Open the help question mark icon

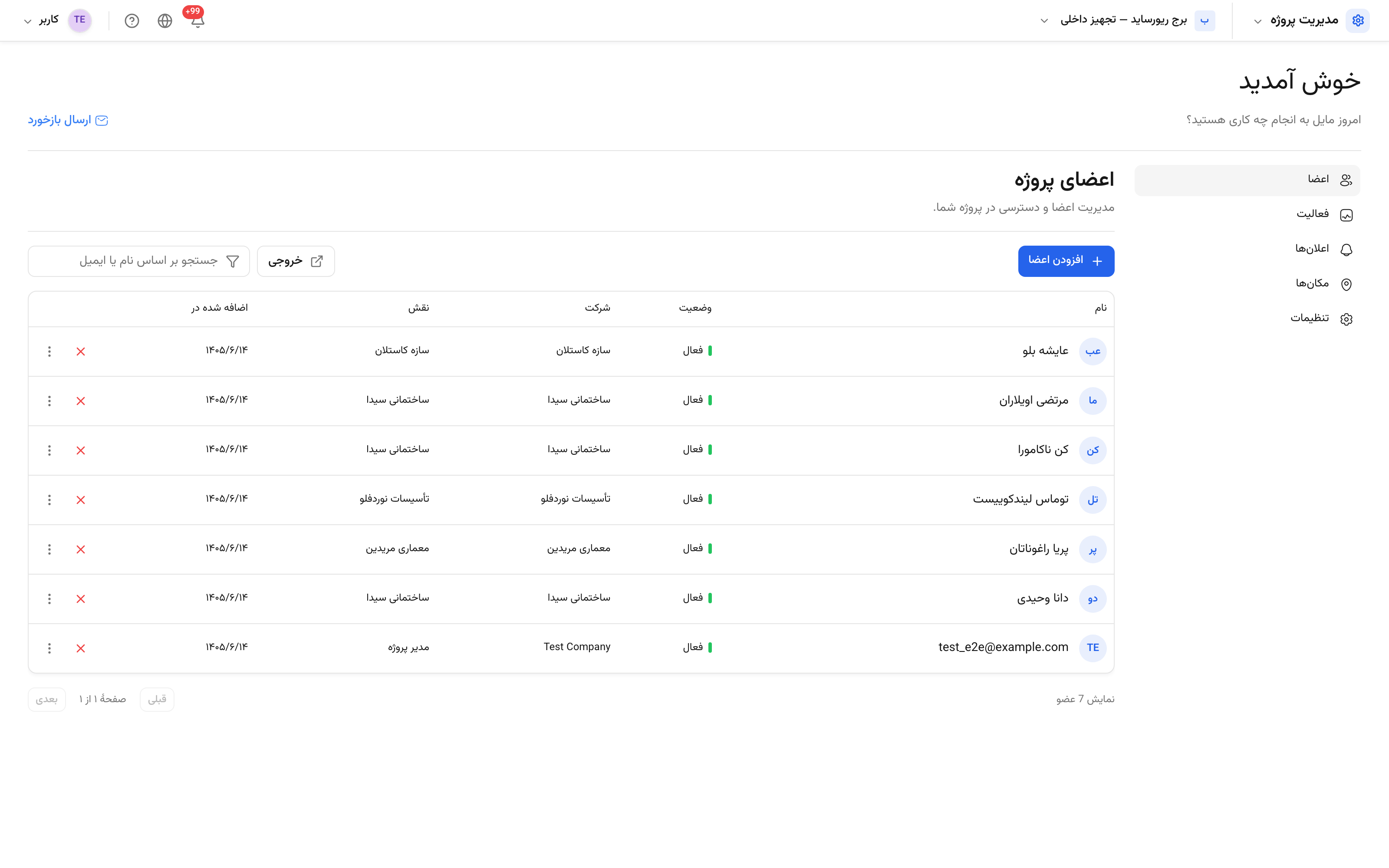pos(132,21)
